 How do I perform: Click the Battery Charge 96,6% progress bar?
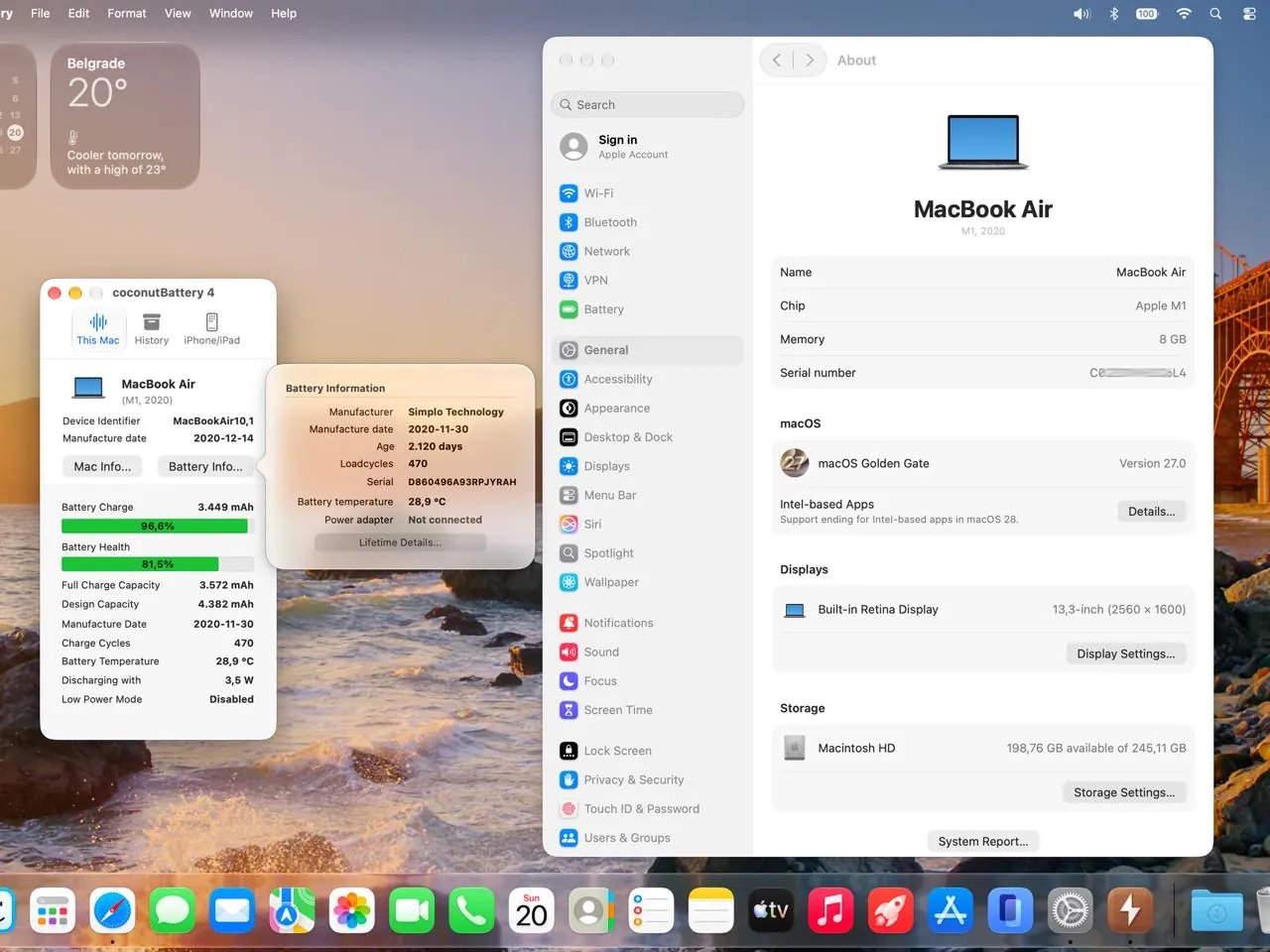[x=158, y=527]
